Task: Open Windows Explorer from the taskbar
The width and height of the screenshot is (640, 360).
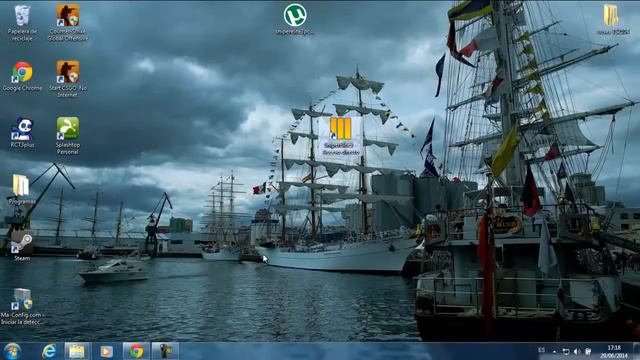Action: click(x=77, y=351)
